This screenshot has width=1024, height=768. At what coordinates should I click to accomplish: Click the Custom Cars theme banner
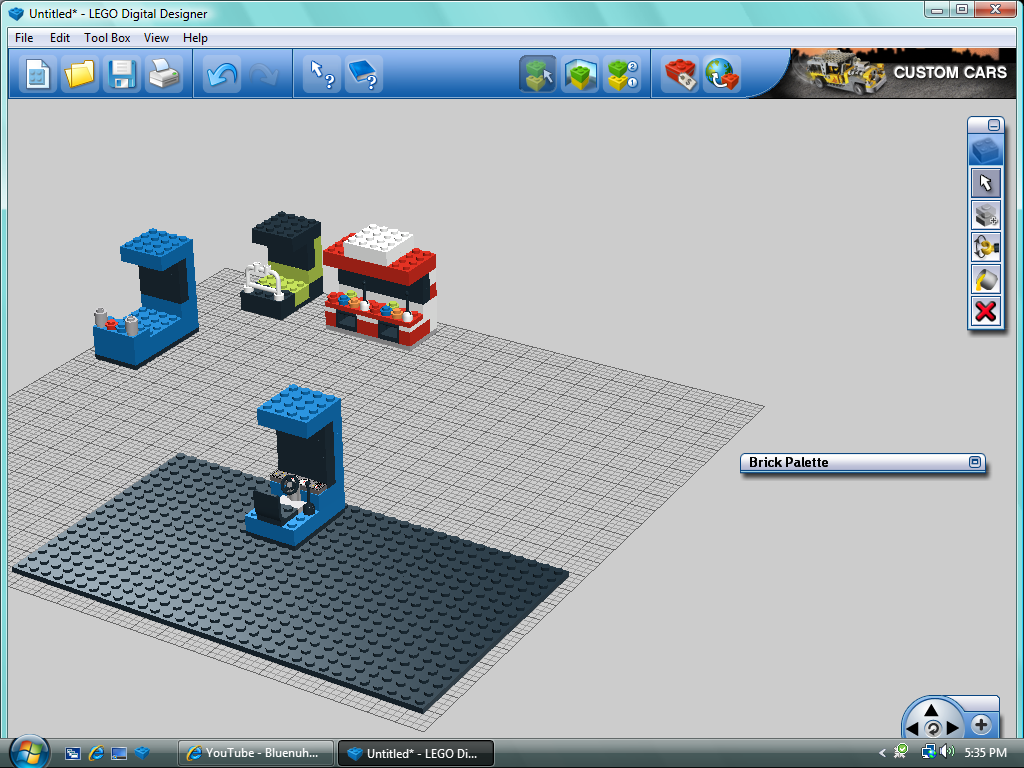click(x=903, y=73)
